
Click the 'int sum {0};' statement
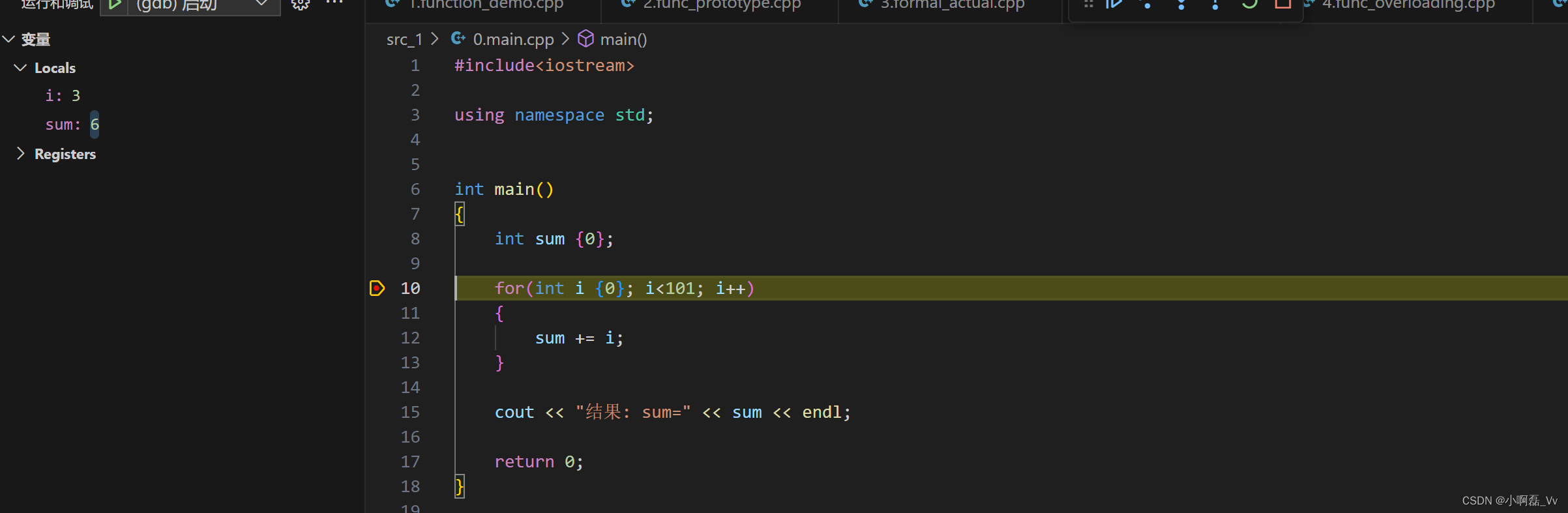554,239
